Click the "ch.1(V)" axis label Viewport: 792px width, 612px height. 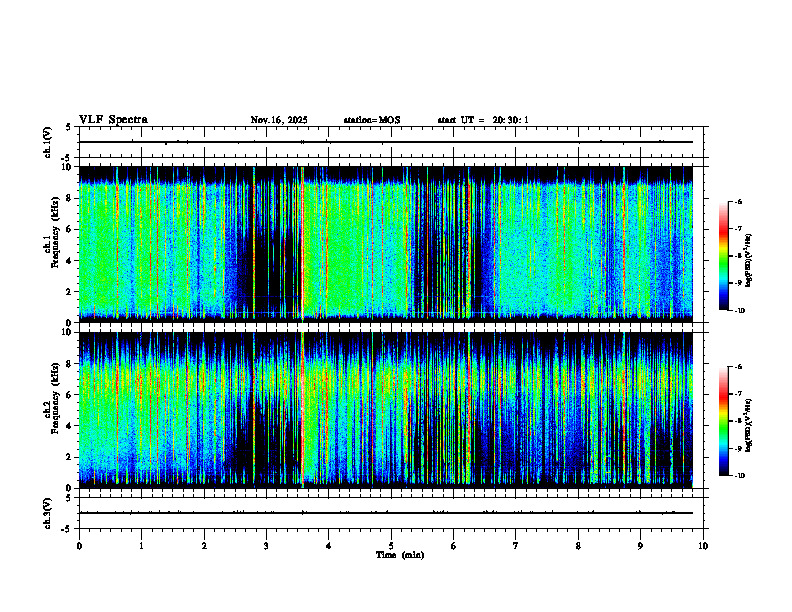48,142
